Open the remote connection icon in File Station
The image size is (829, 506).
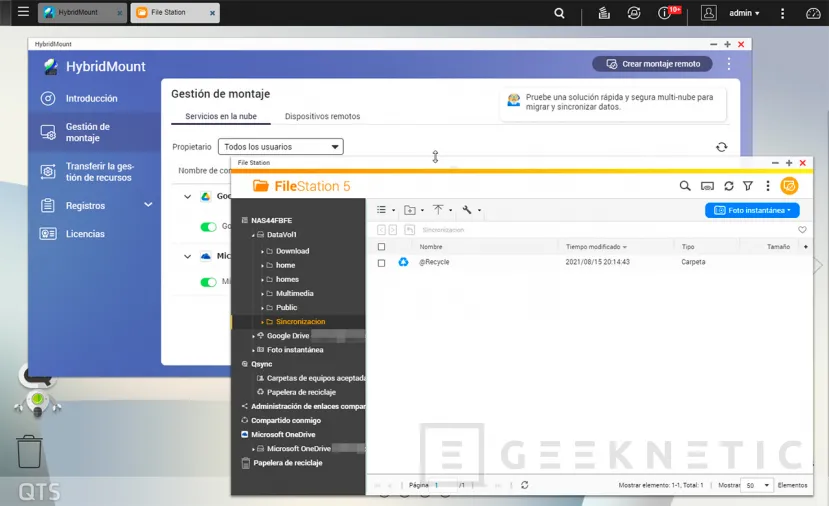[x=707, y=186]
